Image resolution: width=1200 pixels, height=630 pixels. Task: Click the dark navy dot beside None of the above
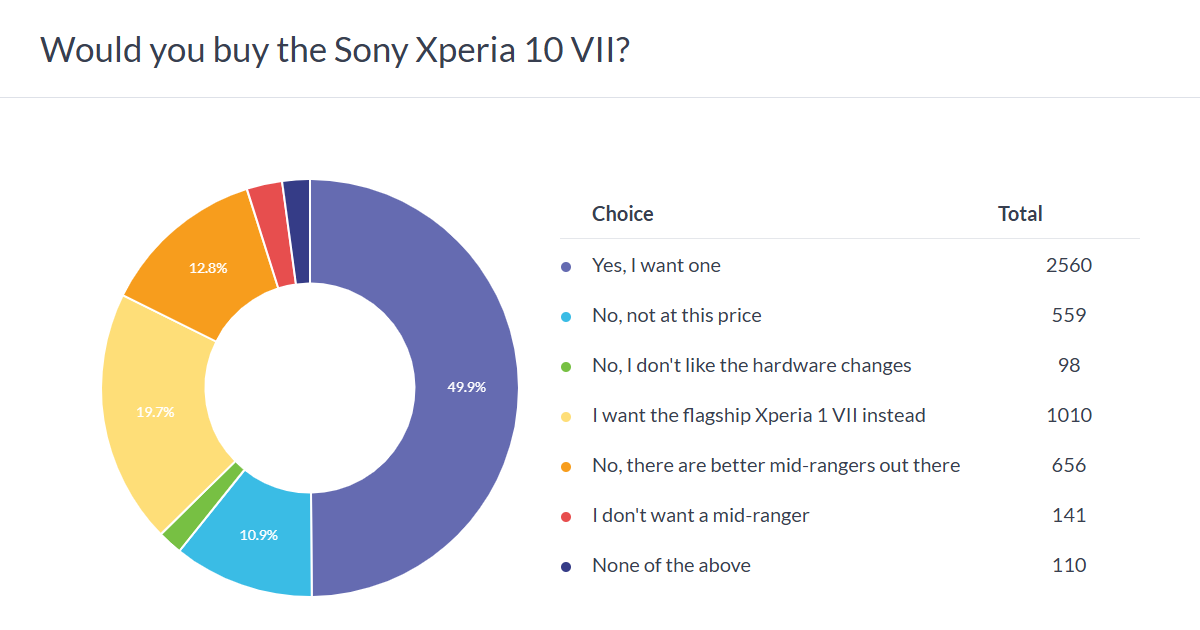[566, 566]
